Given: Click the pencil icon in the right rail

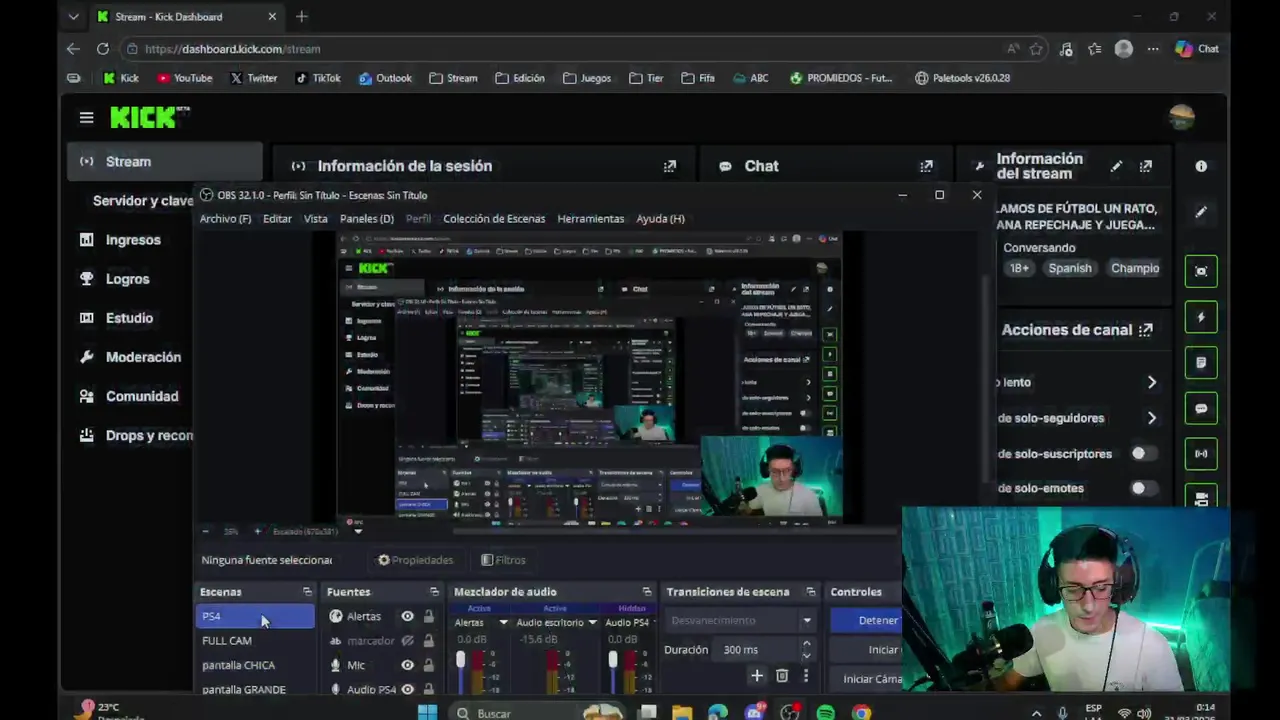Looking at the screenshot, I should point(1201,212).
